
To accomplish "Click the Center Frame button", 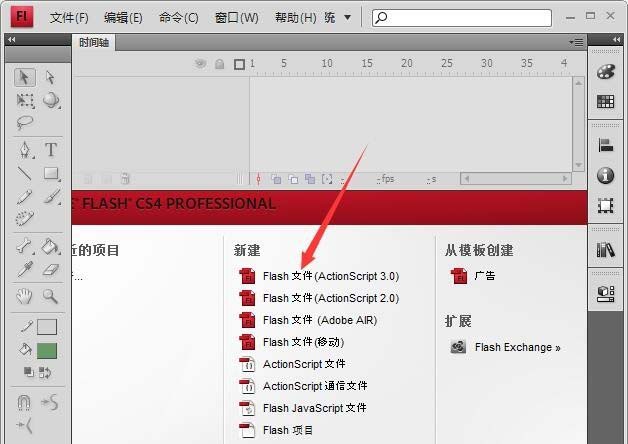I will click(258, 179).
